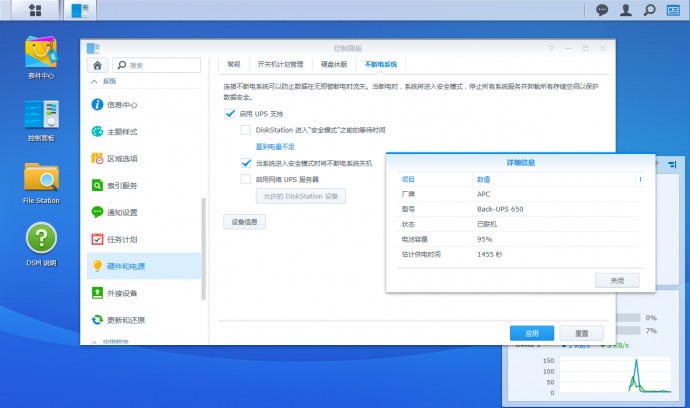Click Device Information (设备信息) button
This screenshot has width=690, height=408.
pos(244,222)
